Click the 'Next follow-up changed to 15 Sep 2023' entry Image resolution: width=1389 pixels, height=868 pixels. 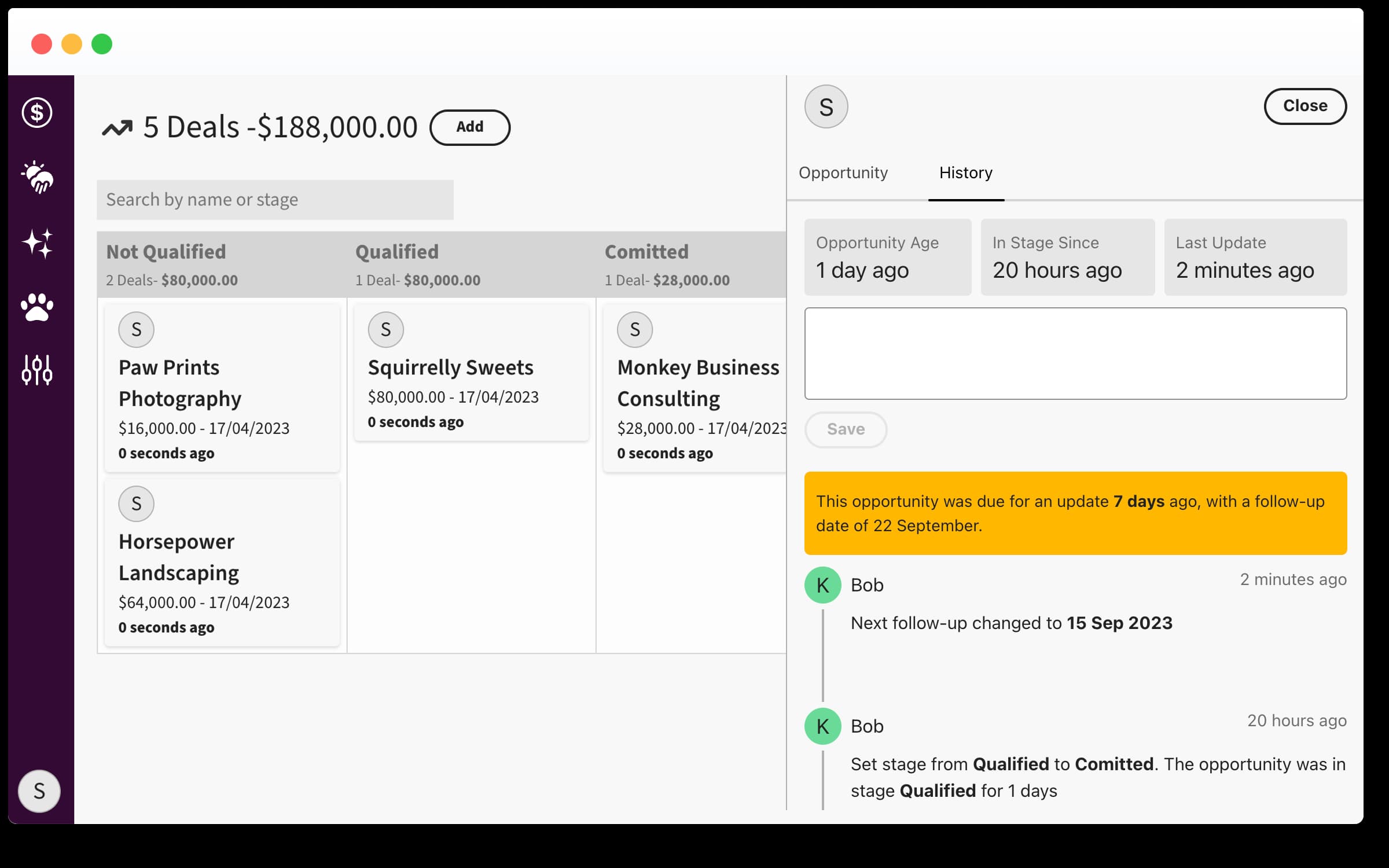pyautogui.click(x=1011, y=623)
